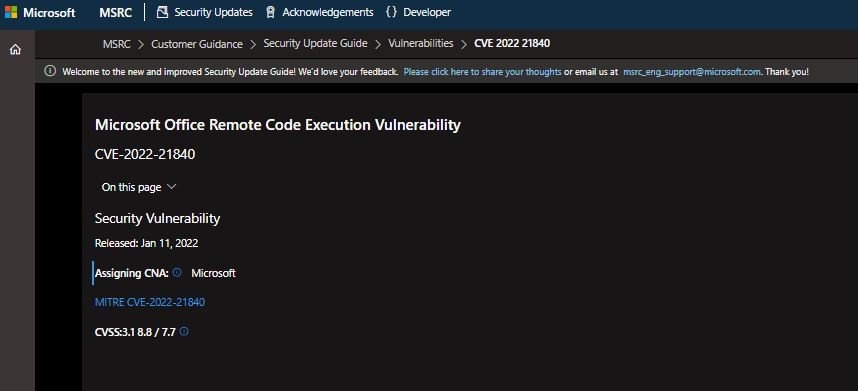
Task: Click the Microsoft four-color logo
Action: [11, 12]
